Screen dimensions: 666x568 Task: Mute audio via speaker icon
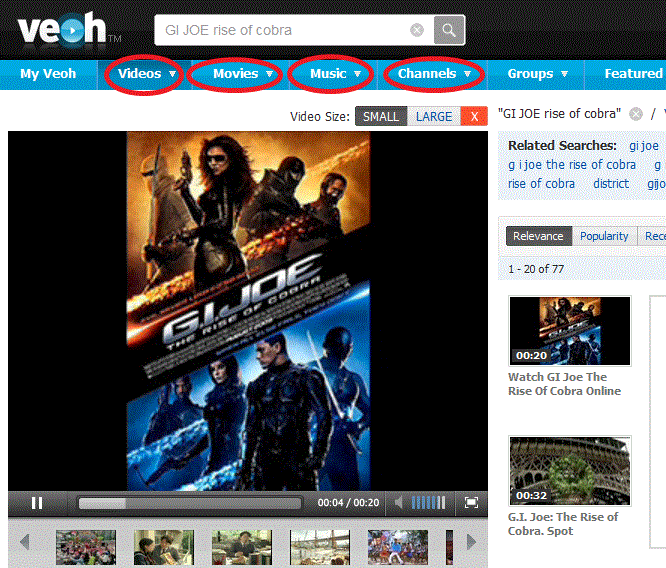pos(398,503)
